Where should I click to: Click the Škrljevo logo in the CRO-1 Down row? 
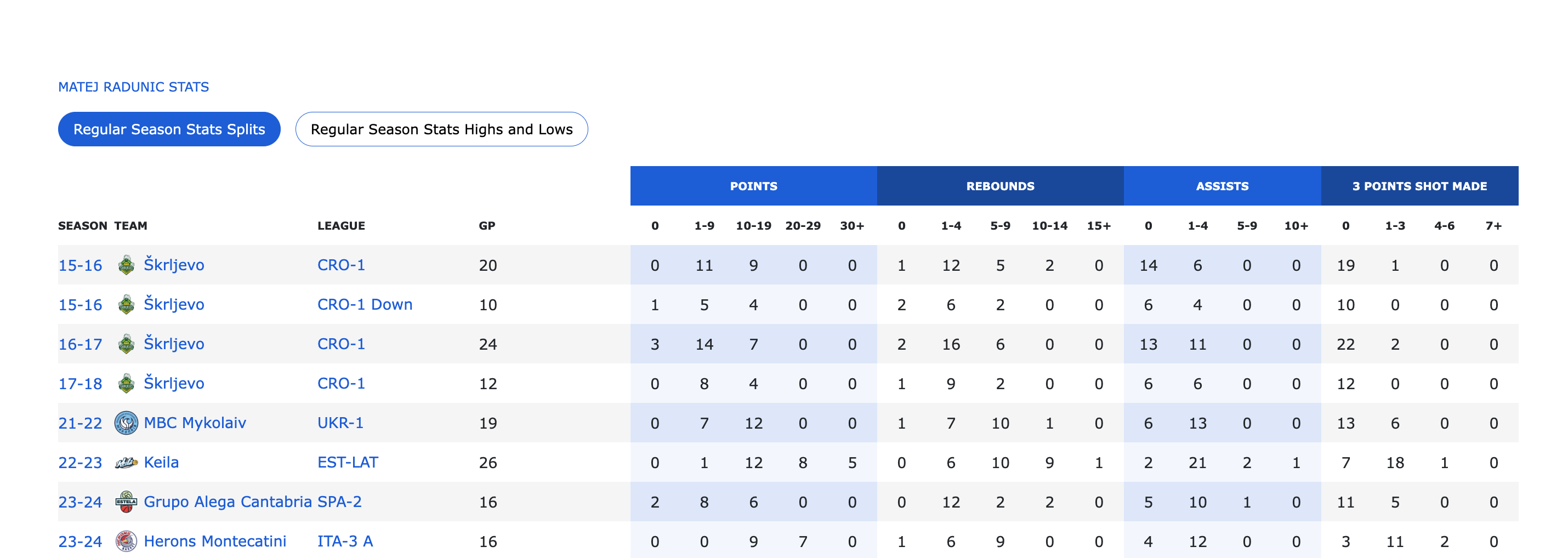coord(126,305)
